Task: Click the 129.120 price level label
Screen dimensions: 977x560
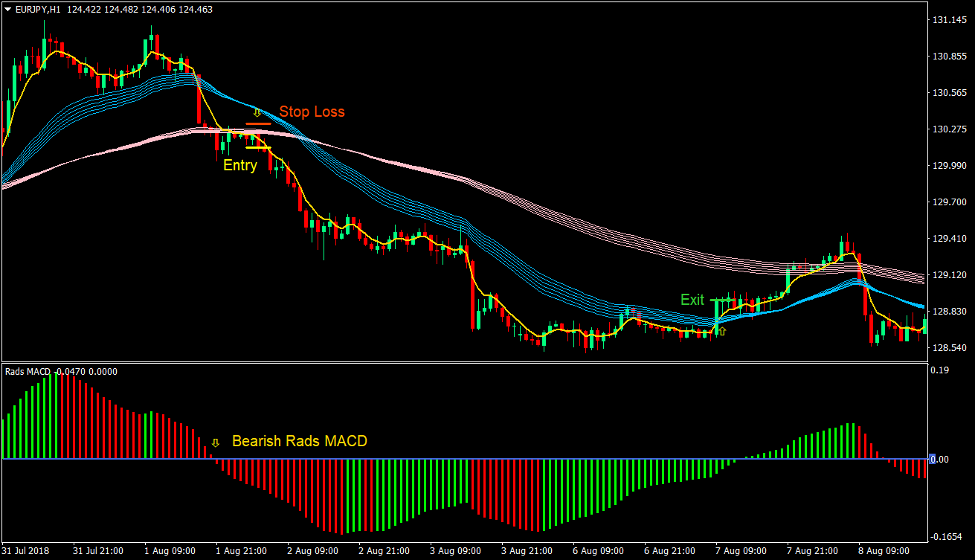Action: (949, 275)
